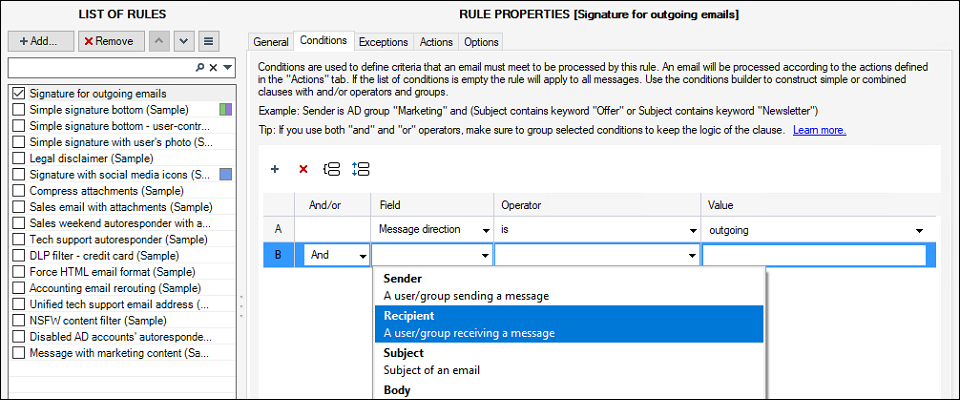Switch to the General tab
960x400 pixels.
pyautogui.click(x=271, y=42)
